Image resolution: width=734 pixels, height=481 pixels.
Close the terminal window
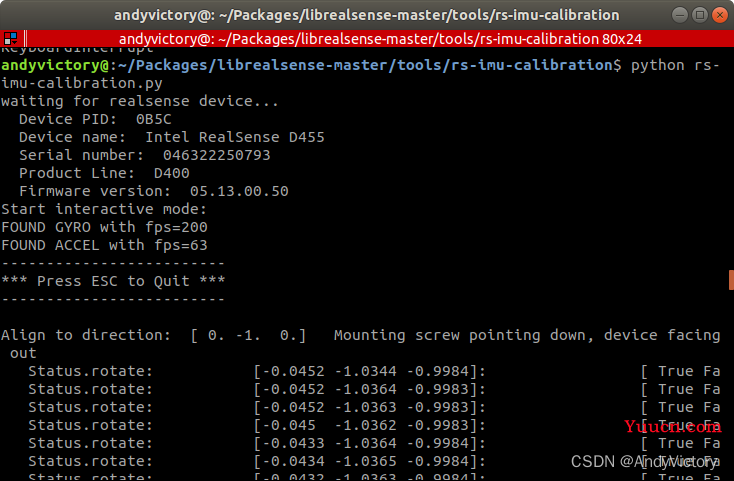pos(719,15)
